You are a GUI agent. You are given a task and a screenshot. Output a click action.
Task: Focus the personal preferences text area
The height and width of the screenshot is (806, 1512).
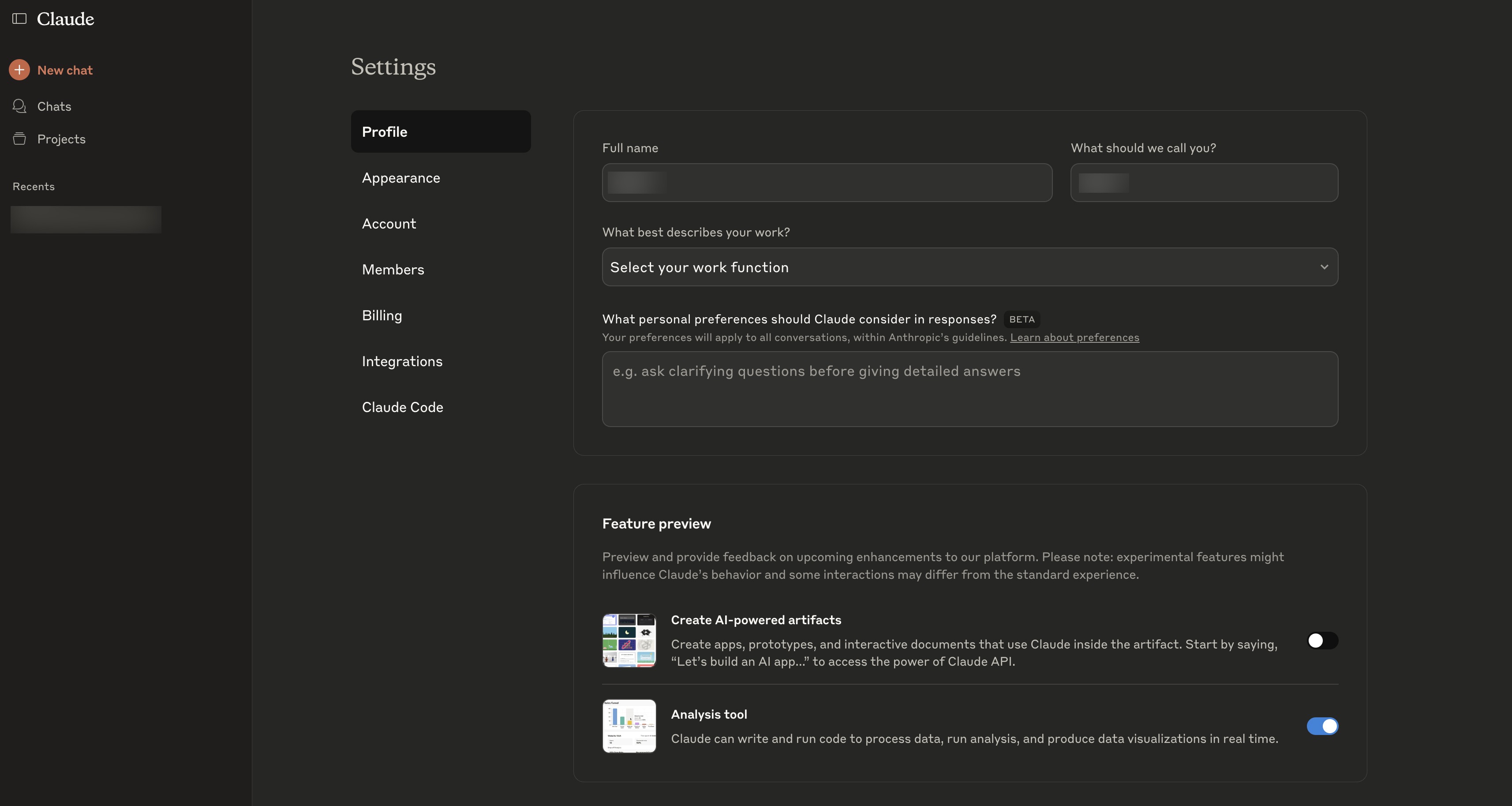point(969,389)
